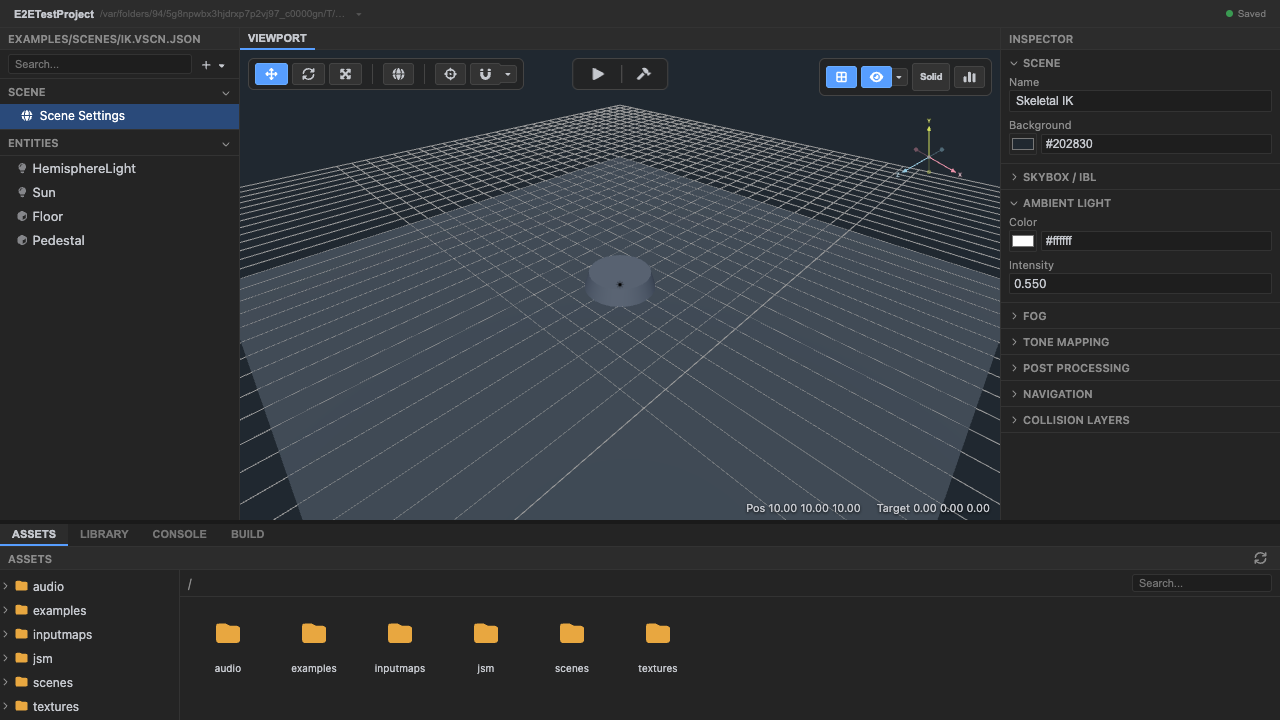1280x720 pixels.
Task: Click the refresh assets icon
Action: [x=1260, y=558]
